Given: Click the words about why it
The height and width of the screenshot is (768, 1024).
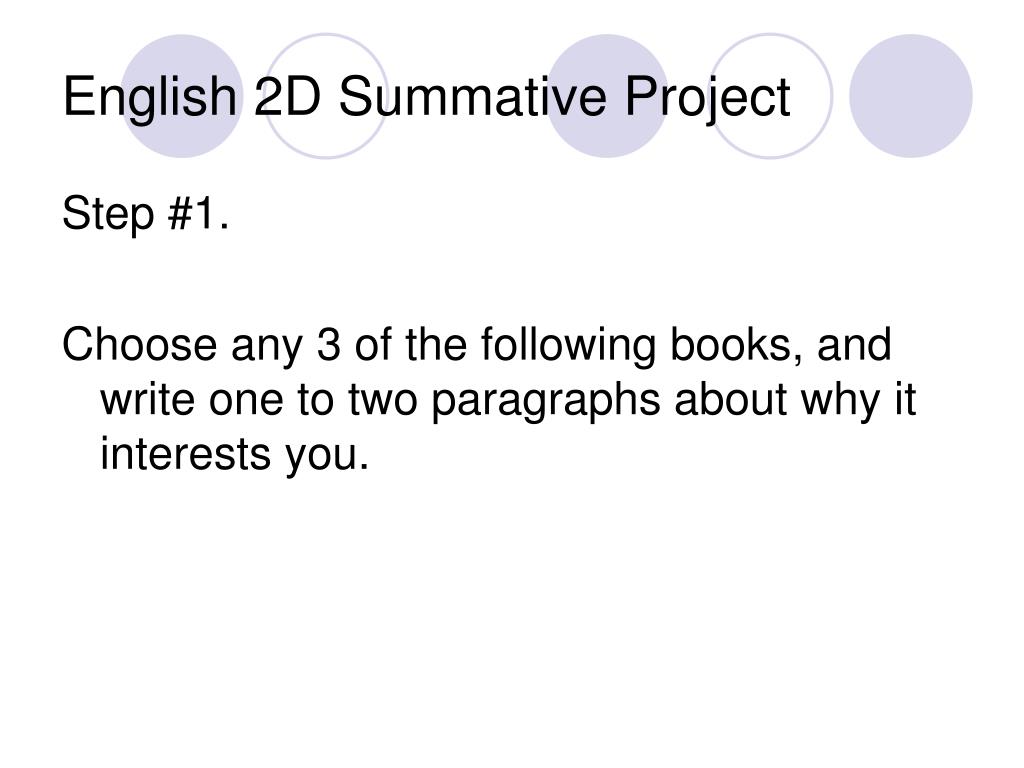Looking at the screenshot, I should 795,400.
